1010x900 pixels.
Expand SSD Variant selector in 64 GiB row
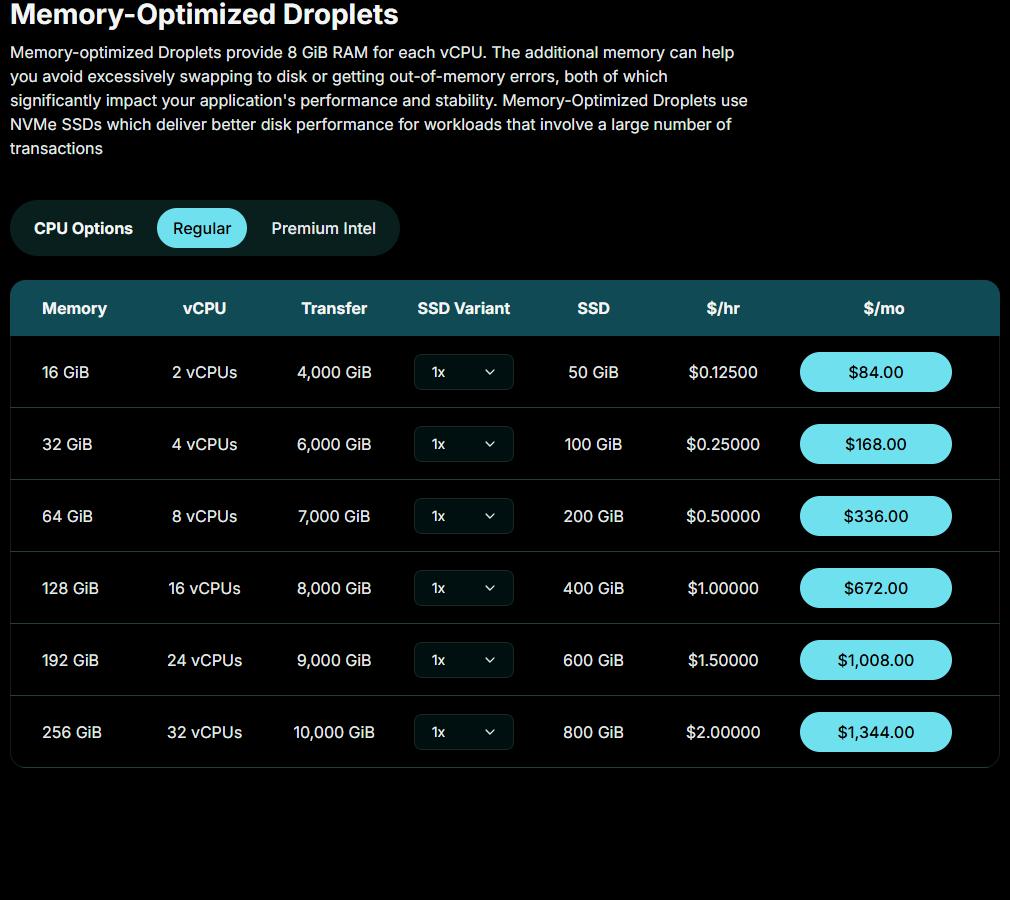(464, 516)
